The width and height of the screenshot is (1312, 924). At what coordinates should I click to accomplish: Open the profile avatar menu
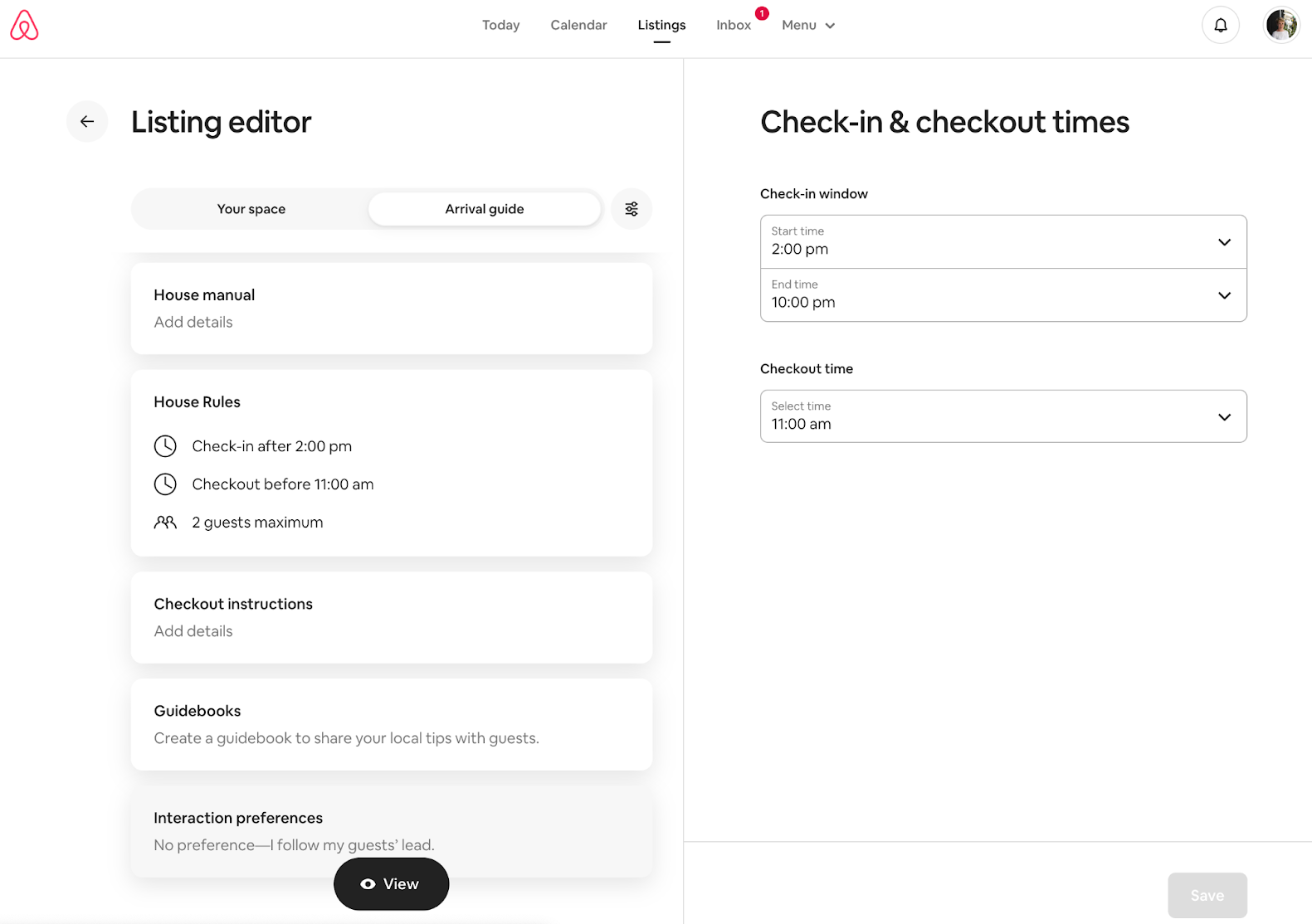point(1280,25)
